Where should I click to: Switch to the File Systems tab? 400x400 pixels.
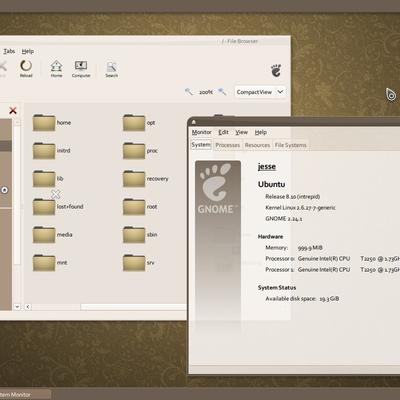(290, 145)
